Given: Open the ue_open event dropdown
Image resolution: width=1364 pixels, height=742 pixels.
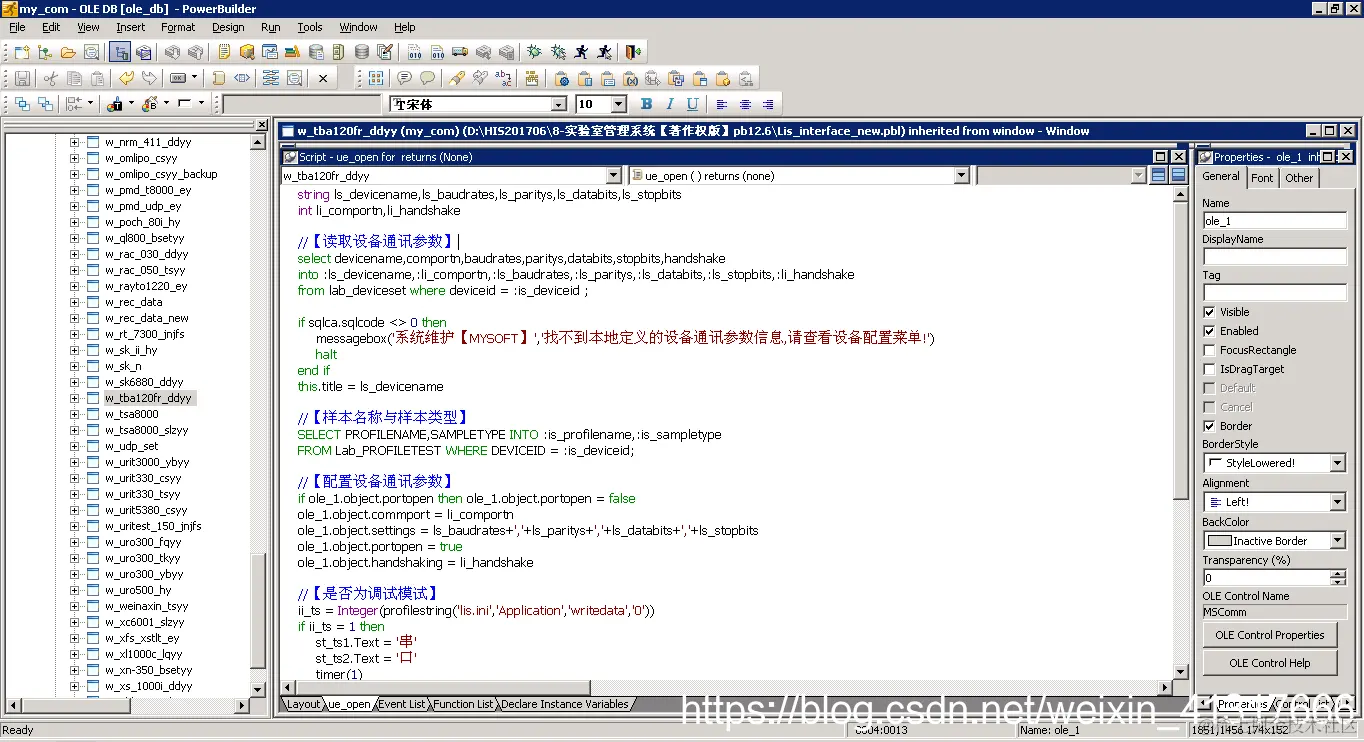Looking at the screenshot, I should point(961,176).
